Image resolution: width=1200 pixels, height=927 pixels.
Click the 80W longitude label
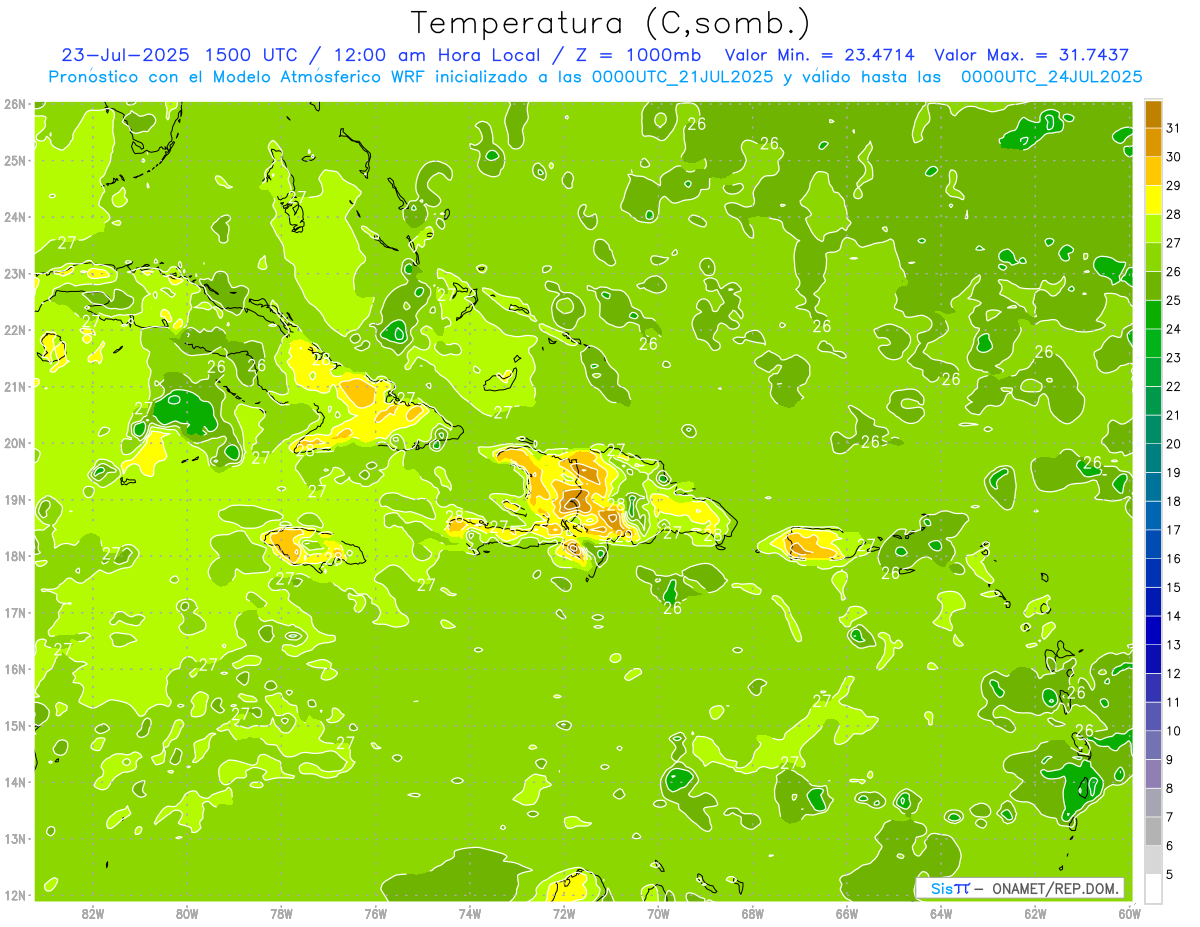coord(187,914)
